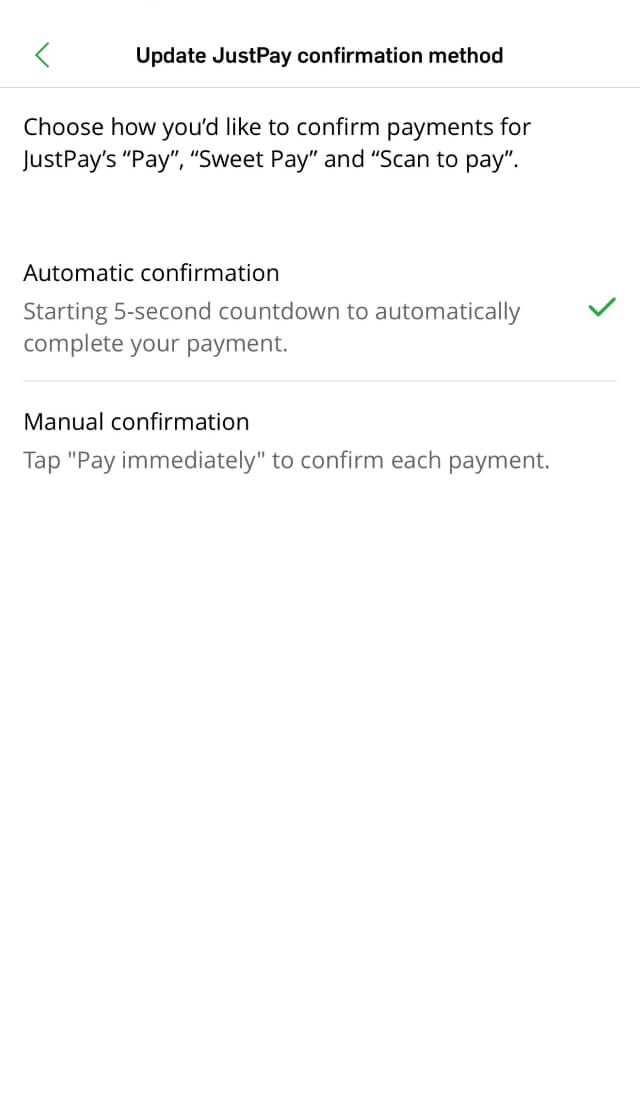The image size is (640, 1100).
Task: Tap the words 'complete your payment.'
Action: [x=156, y=344]
